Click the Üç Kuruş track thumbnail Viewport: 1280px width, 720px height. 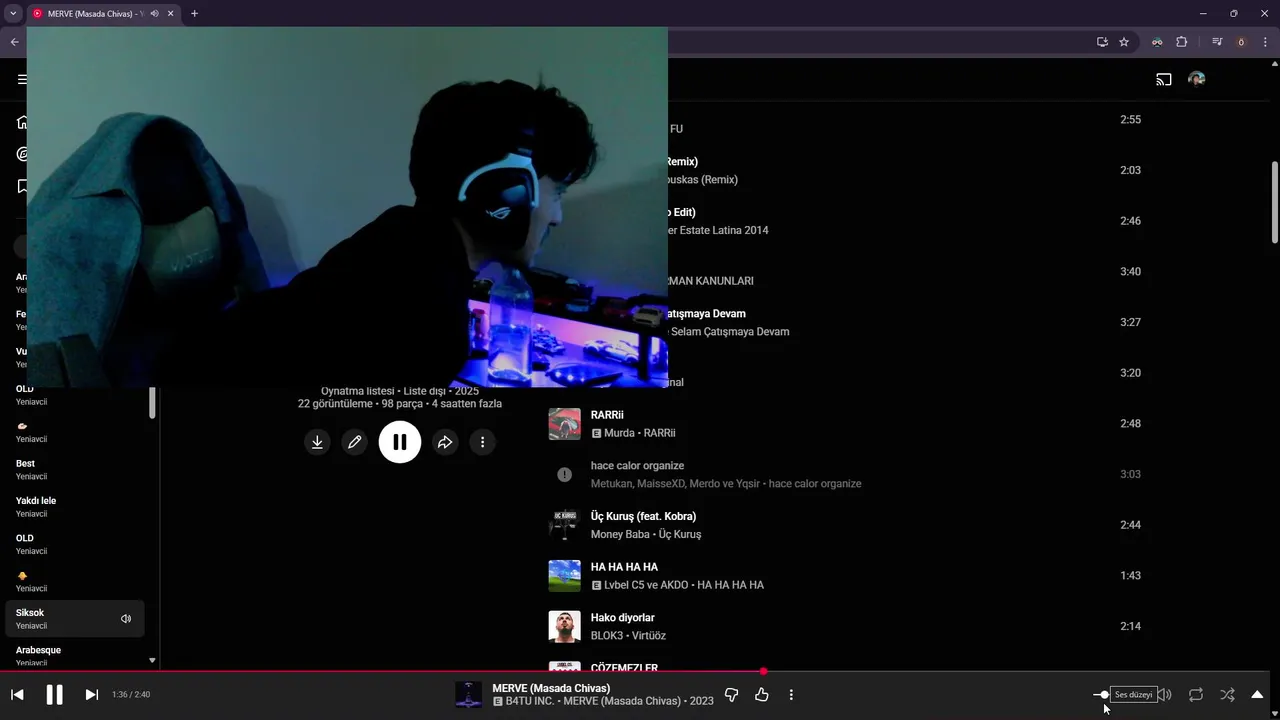coord(564,525)
